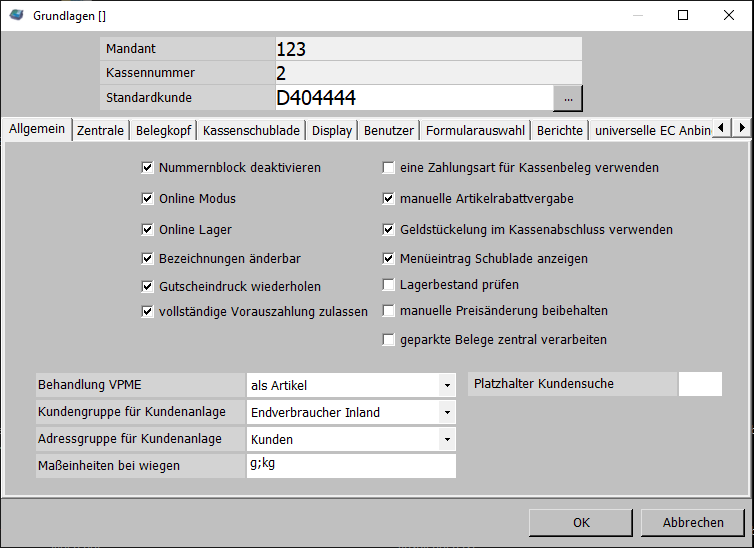Viewport: 754px width, 548px height.
Task: Expand the Behandlung VPME dropdown
Action: [x=446, y=385]
